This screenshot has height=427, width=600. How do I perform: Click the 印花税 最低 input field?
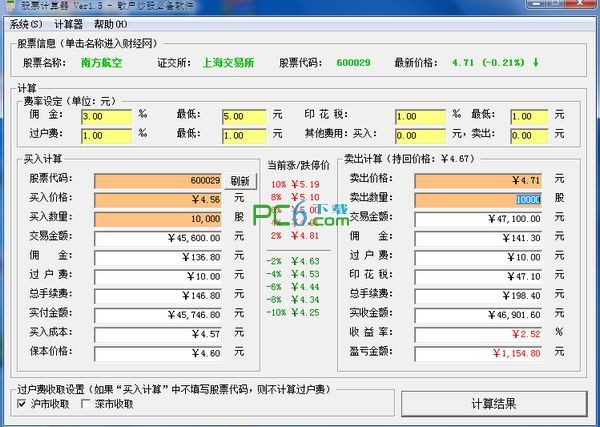point(529,117)
